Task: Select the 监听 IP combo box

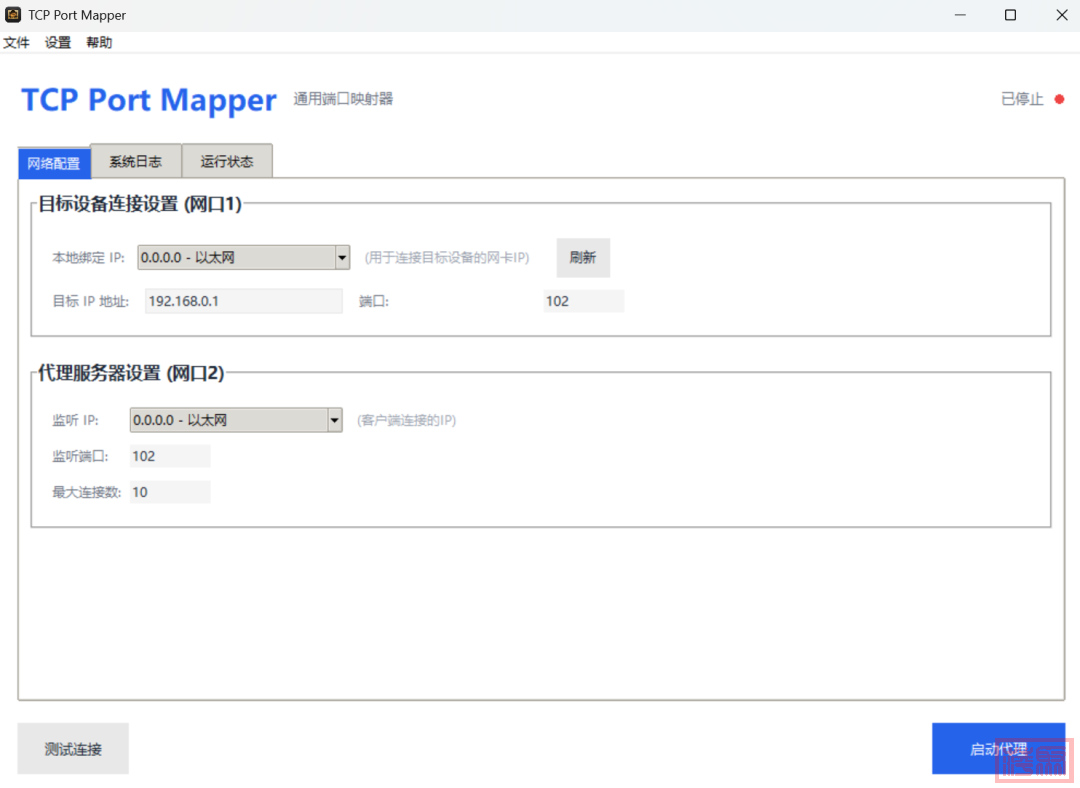Action: click(228, 421)
